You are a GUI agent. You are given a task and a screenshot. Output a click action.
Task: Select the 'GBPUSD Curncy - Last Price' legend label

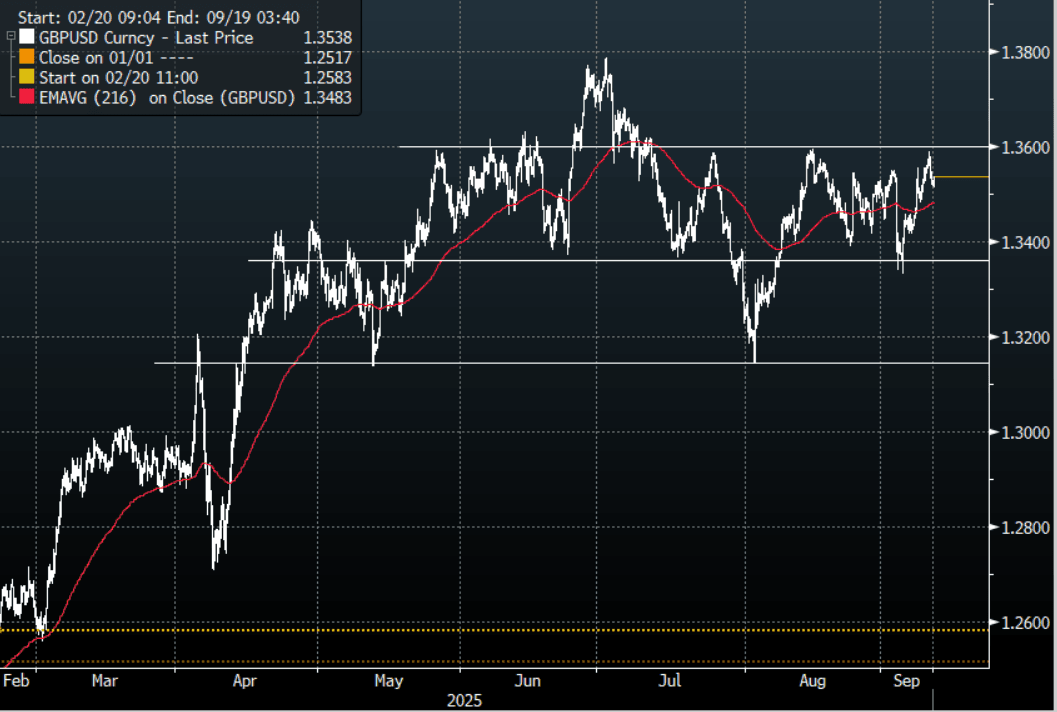(x=146, y=38)
